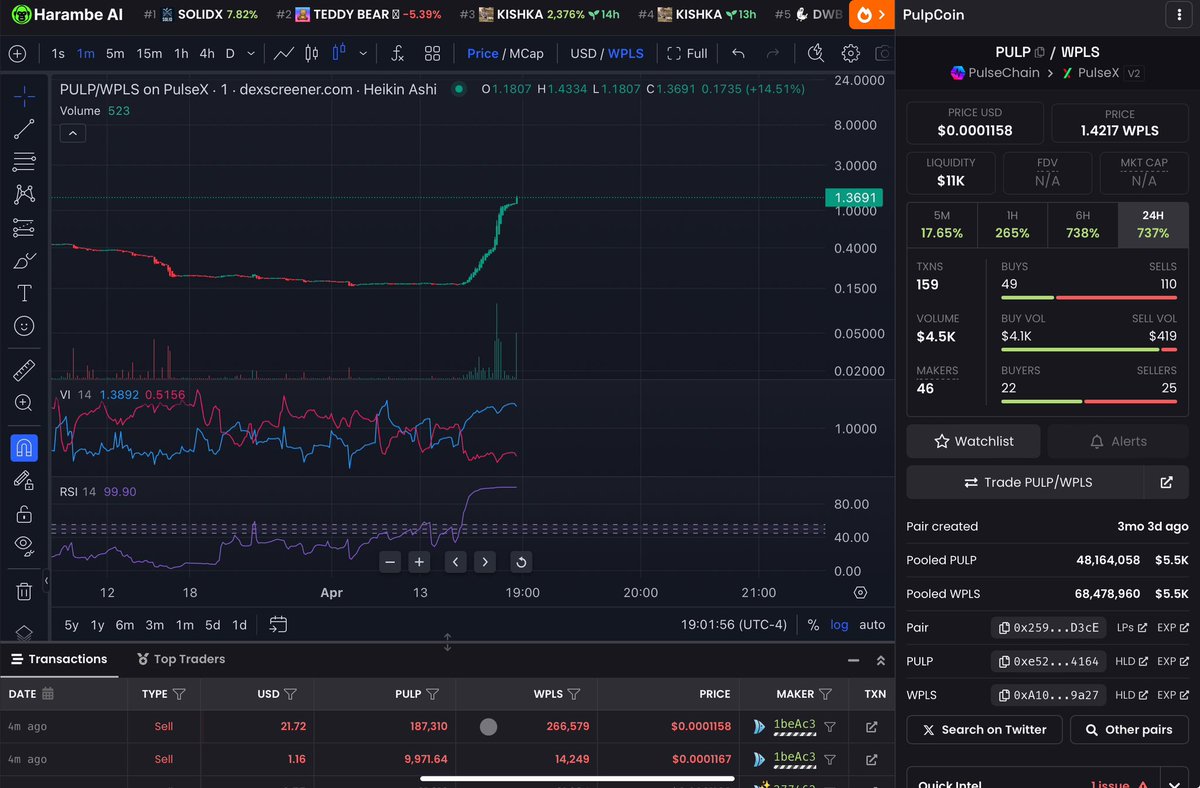Screen dimensions: 1200x788
Task: Switch to candlestick chart style icon
Action: point(312,53)
